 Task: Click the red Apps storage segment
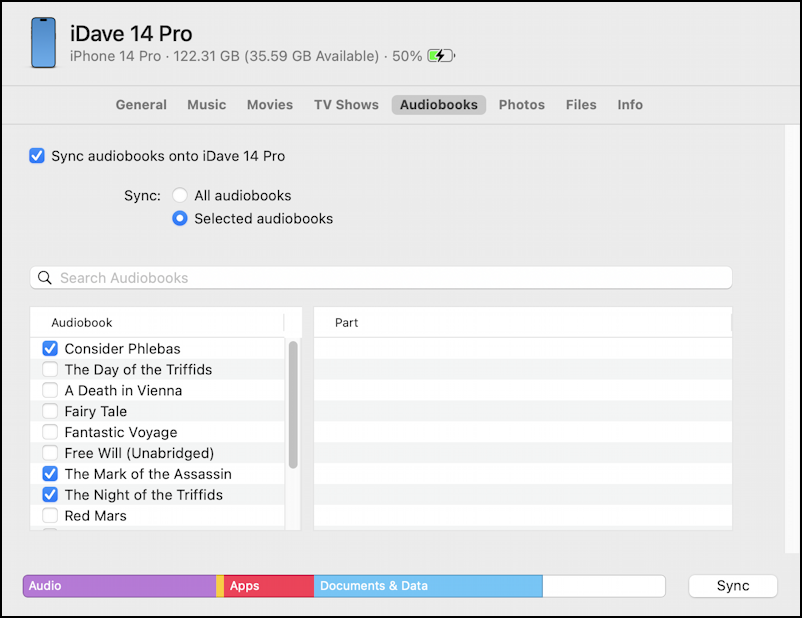[269, 586]
